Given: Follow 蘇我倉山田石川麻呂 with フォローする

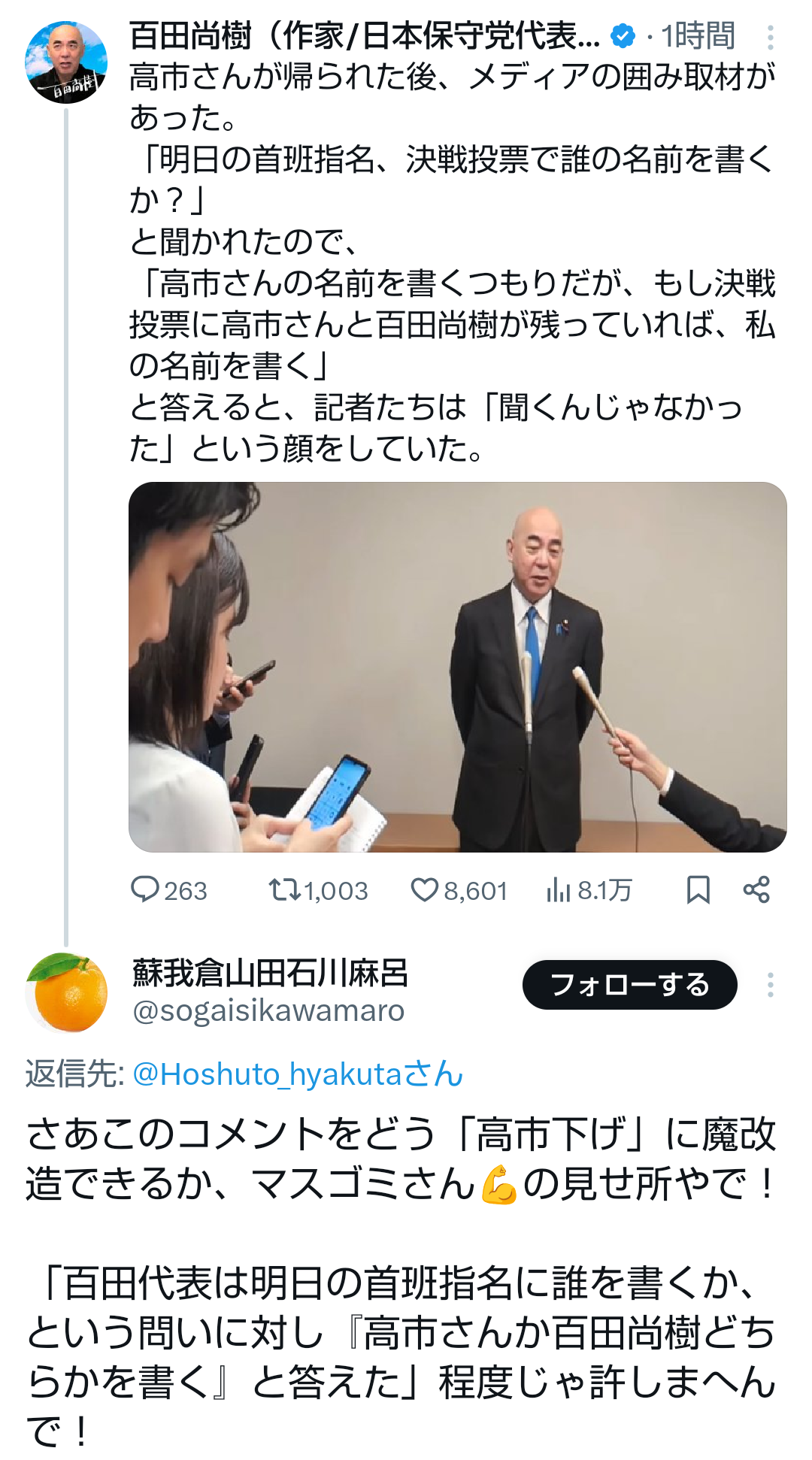Looking at the screenshot, I should [630, 985].
